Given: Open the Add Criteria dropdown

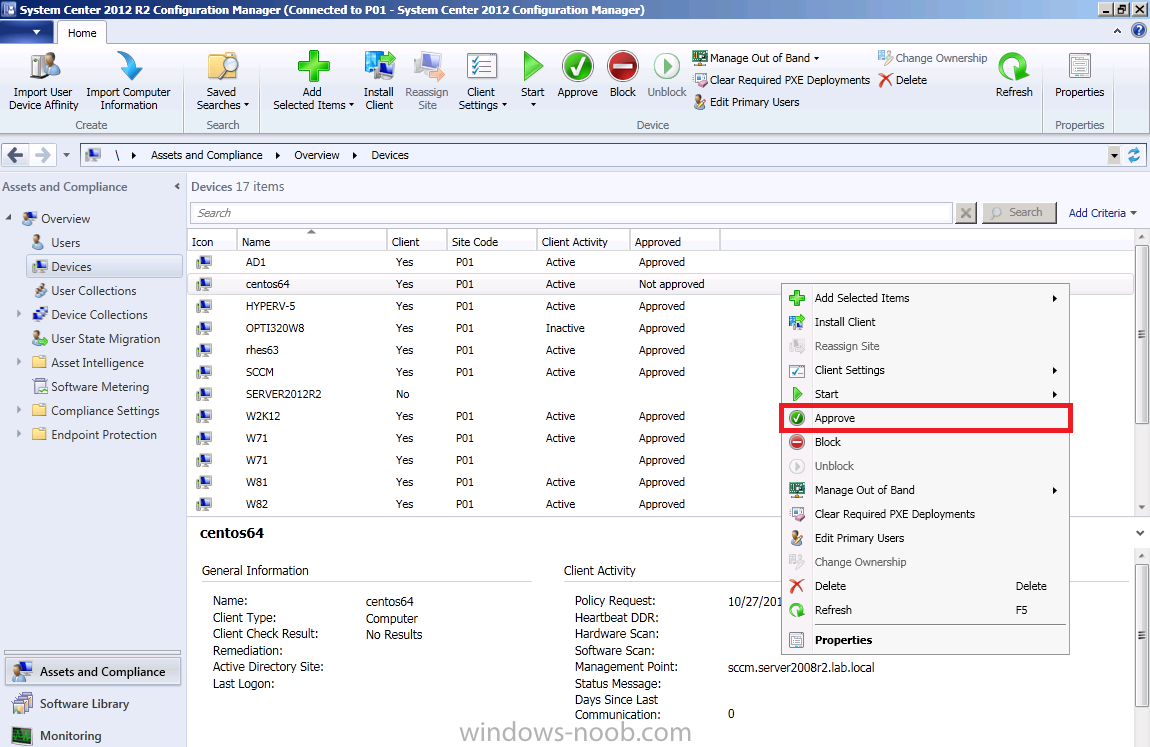Looking at the screenshot, I should [x=1102, y=213].
